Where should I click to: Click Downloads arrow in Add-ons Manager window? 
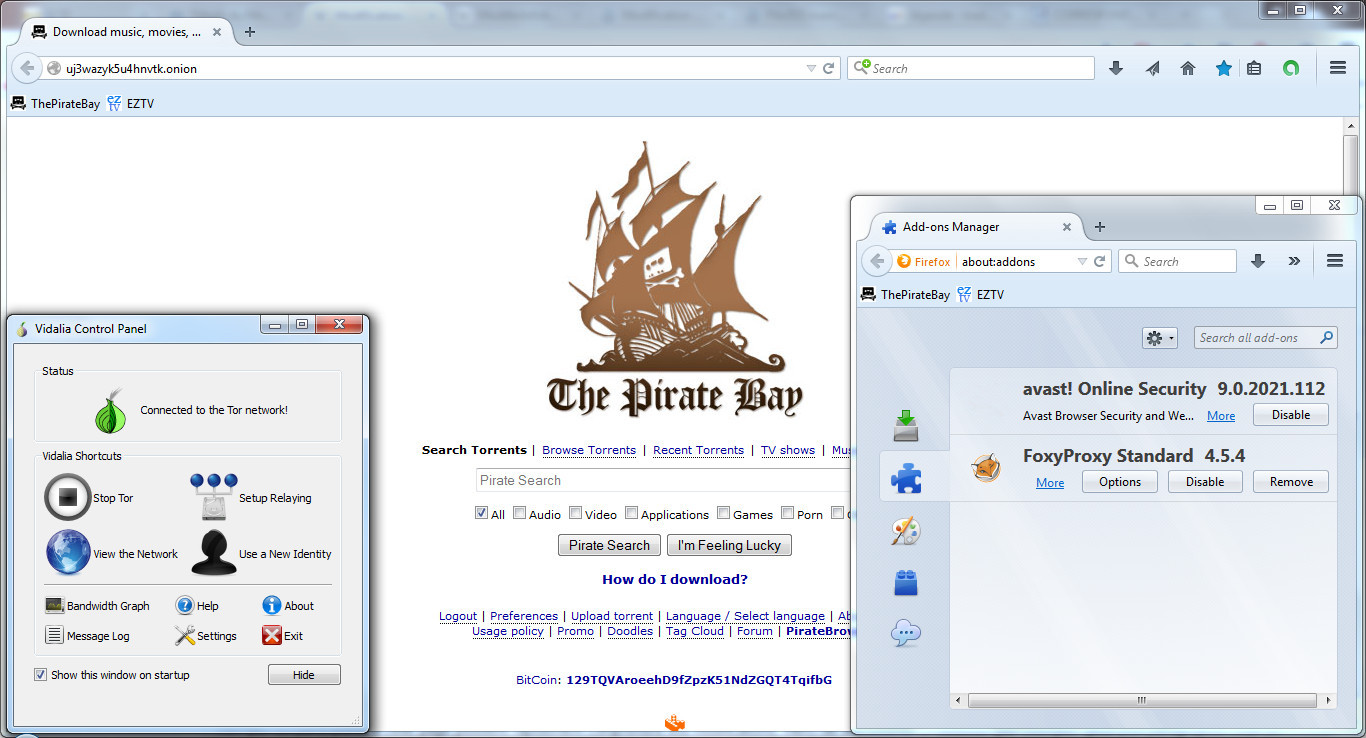coord(1258,261)
